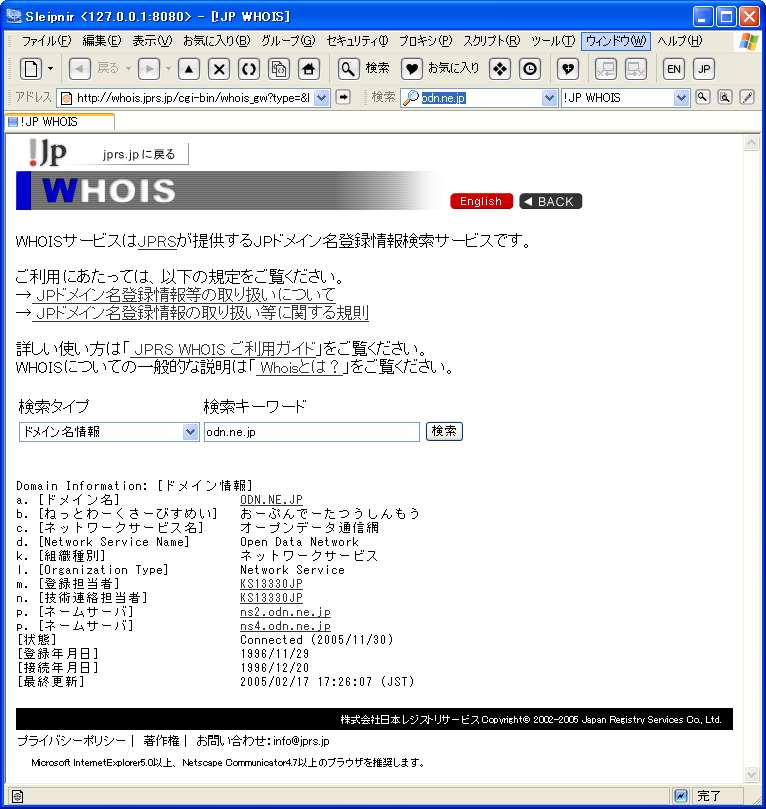The width and height of the screenshot is (766, 809).
Task: Run search with the magnifier icon at far right
Action: coord(703,97)
